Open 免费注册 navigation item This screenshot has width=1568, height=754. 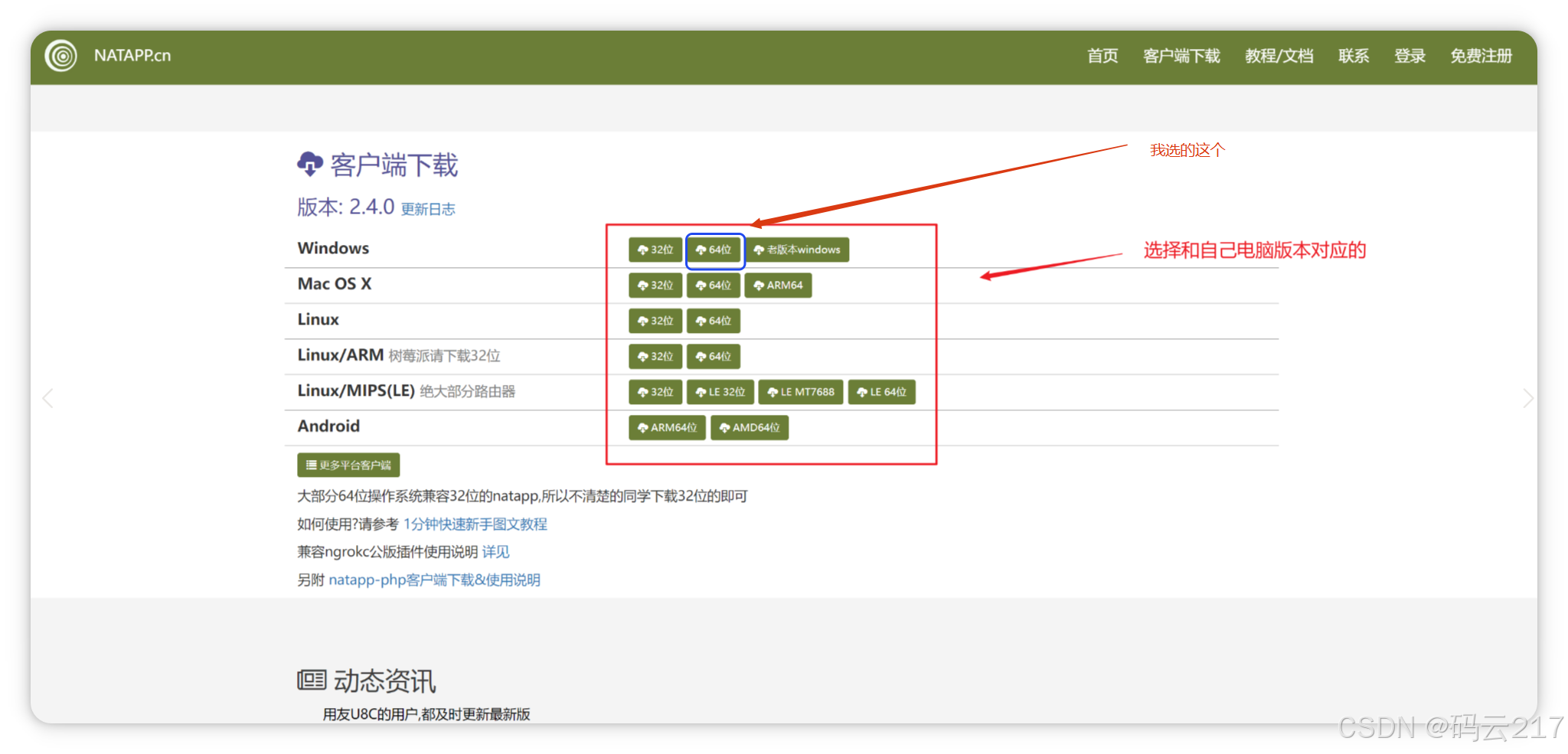pos(1481,56)
